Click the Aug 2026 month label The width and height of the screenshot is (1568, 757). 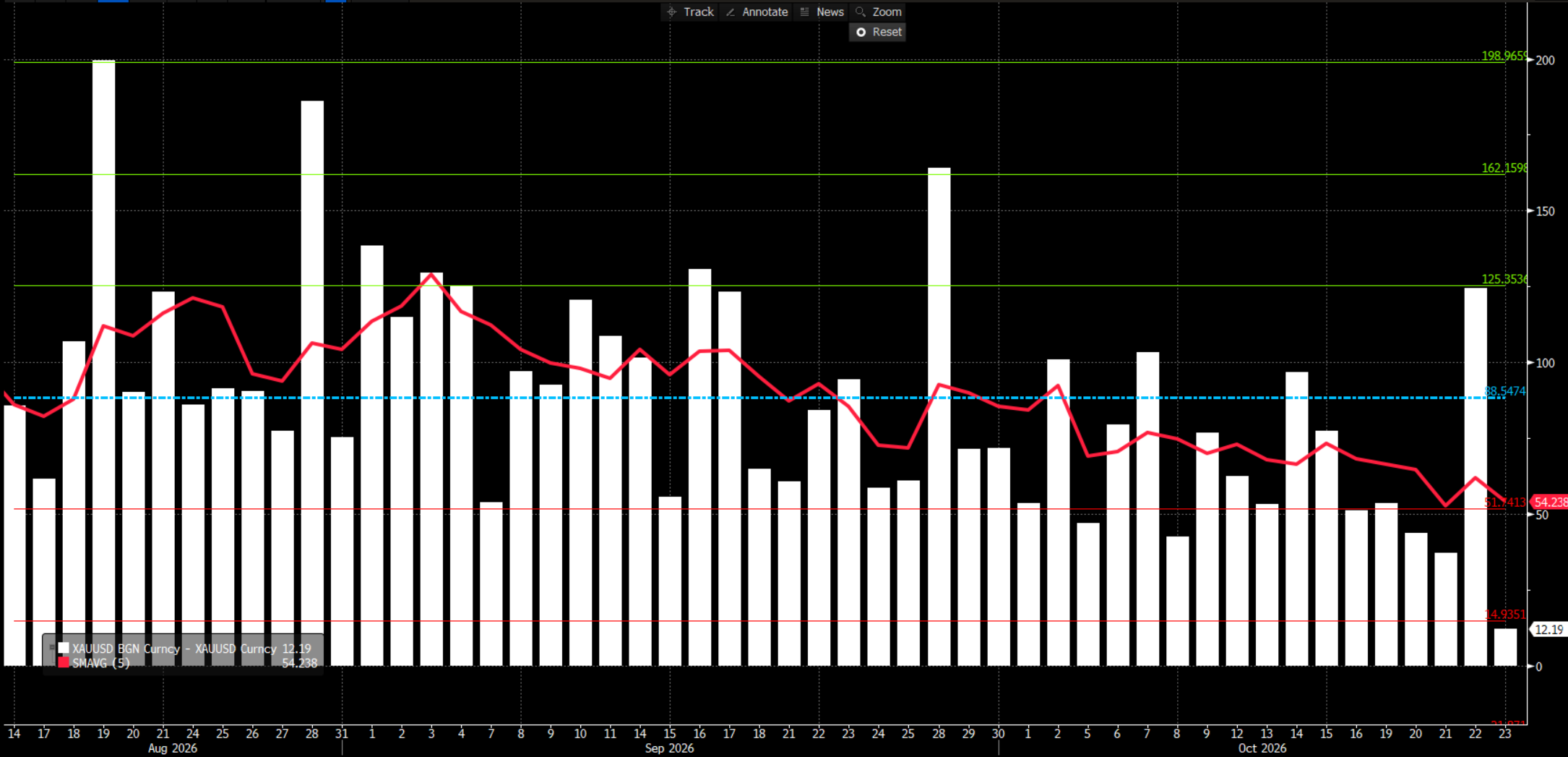pos(173,748)
